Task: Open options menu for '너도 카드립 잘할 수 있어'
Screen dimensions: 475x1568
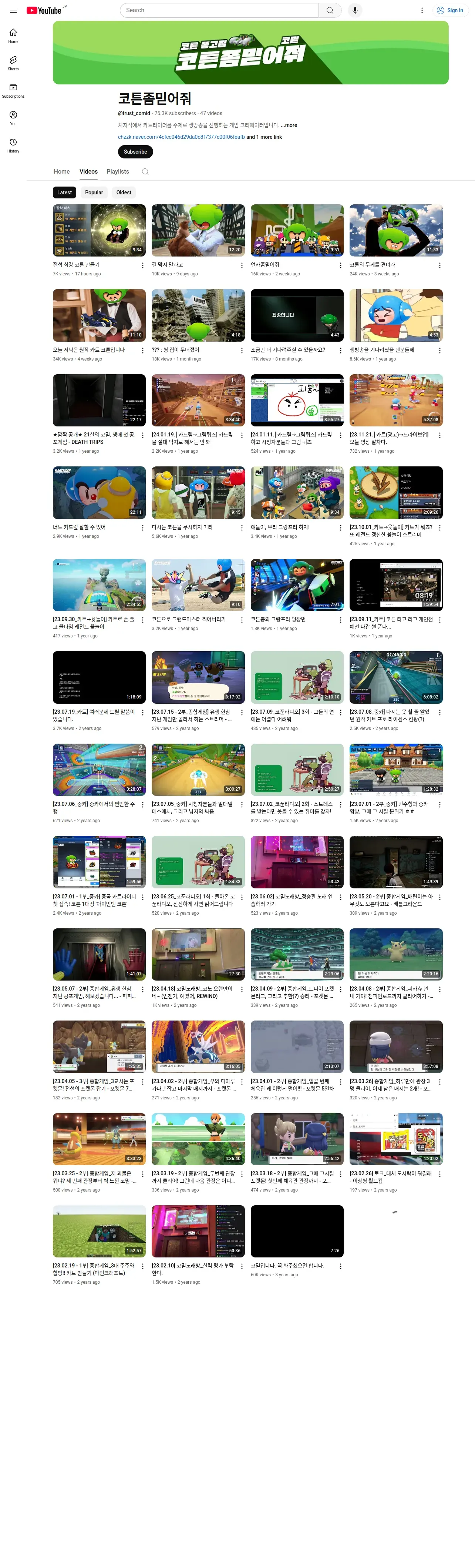Action: point(143,528)
